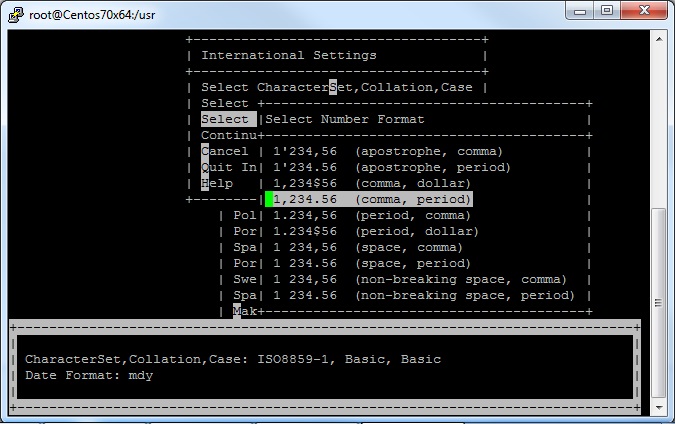Click the scrollbar up arrow
Viewport: 675px width, 424px height.
tap(658, 38)
